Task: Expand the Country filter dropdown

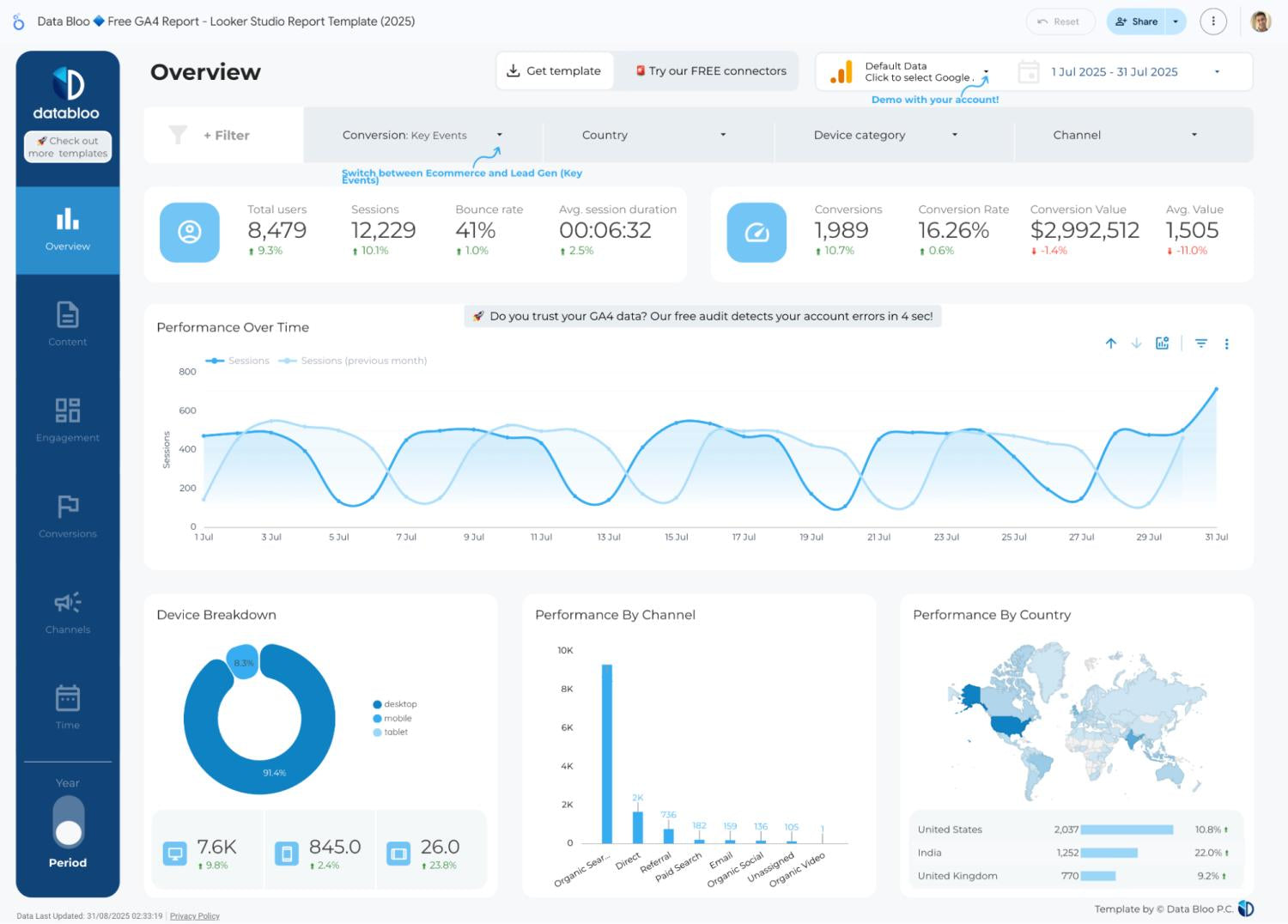Action: pyautogui.click(x=654, y=135)
